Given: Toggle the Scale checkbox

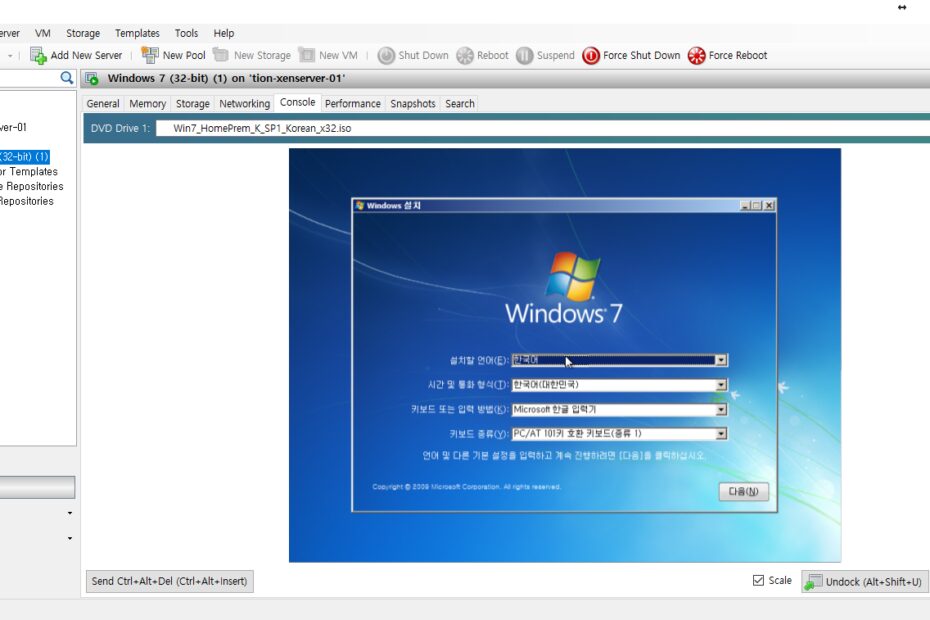Looking at the screenshot, I should click(758, 580).
